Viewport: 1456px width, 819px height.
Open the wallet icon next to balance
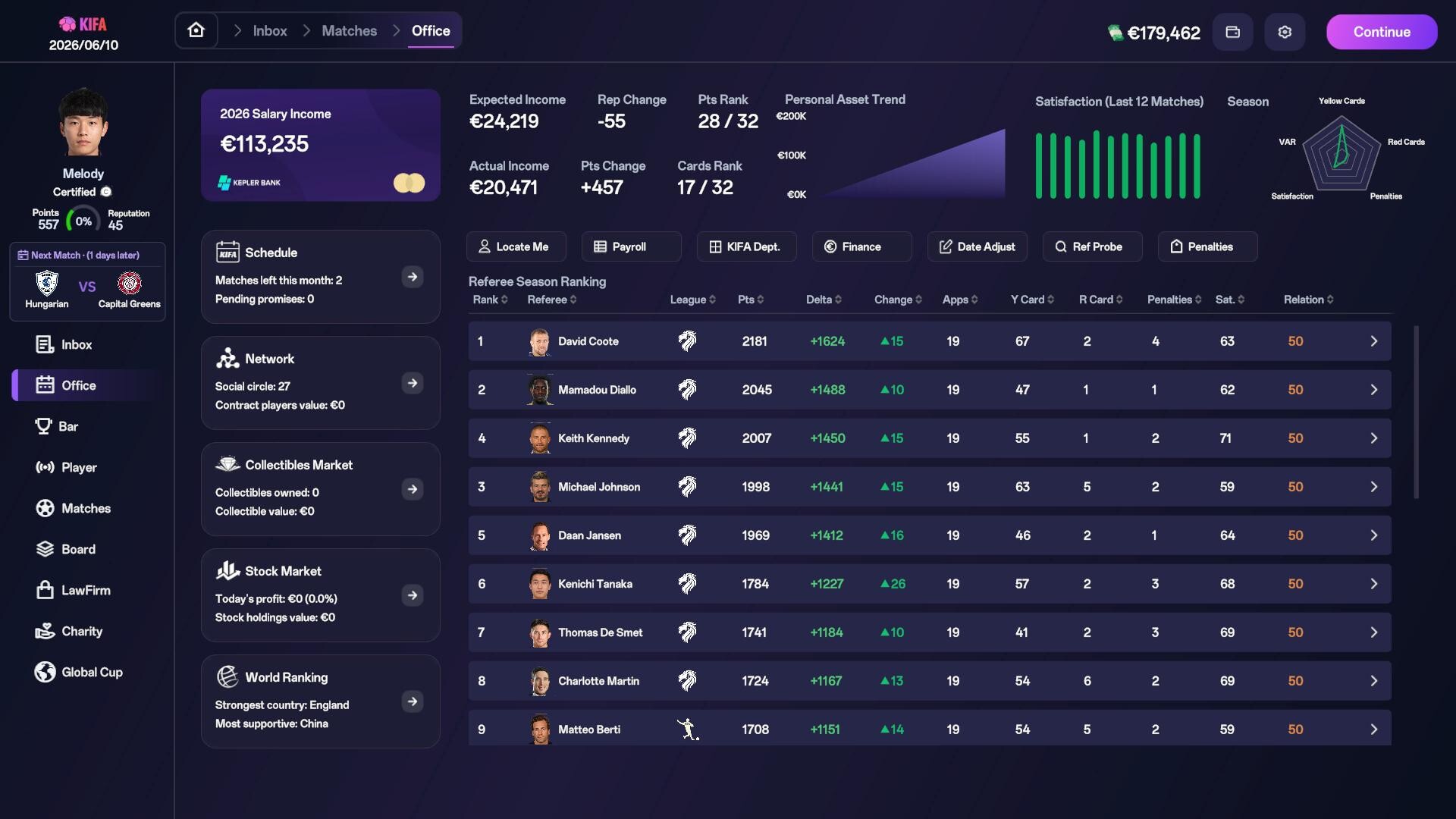pyautogui.click(x=1233, y=32)
